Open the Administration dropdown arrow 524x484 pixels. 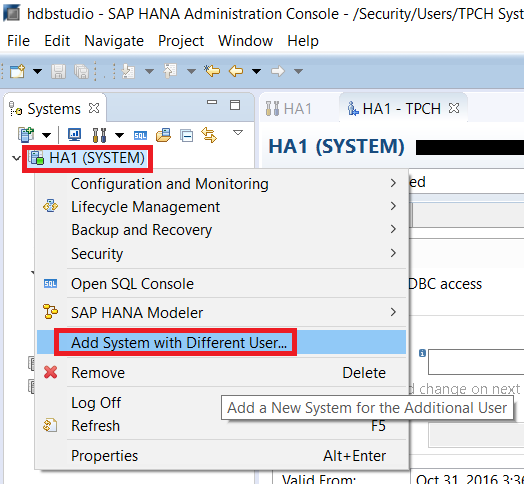tap(119, 135)
